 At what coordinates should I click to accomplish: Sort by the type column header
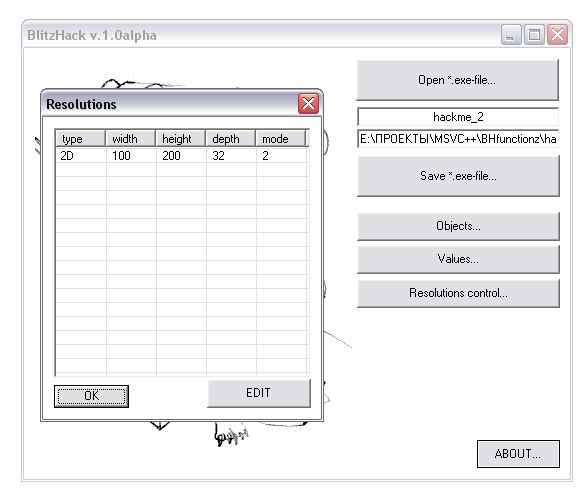(80, 139)
